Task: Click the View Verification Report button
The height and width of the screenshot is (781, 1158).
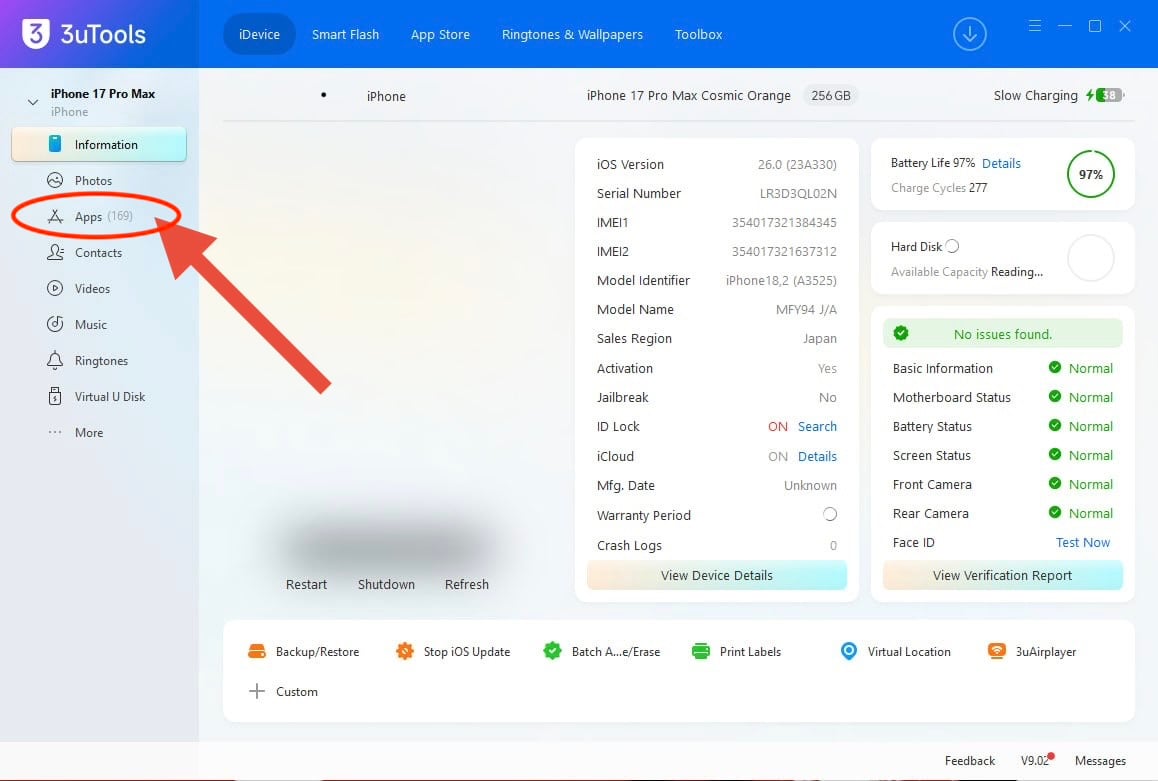Action: [1002, 575]
